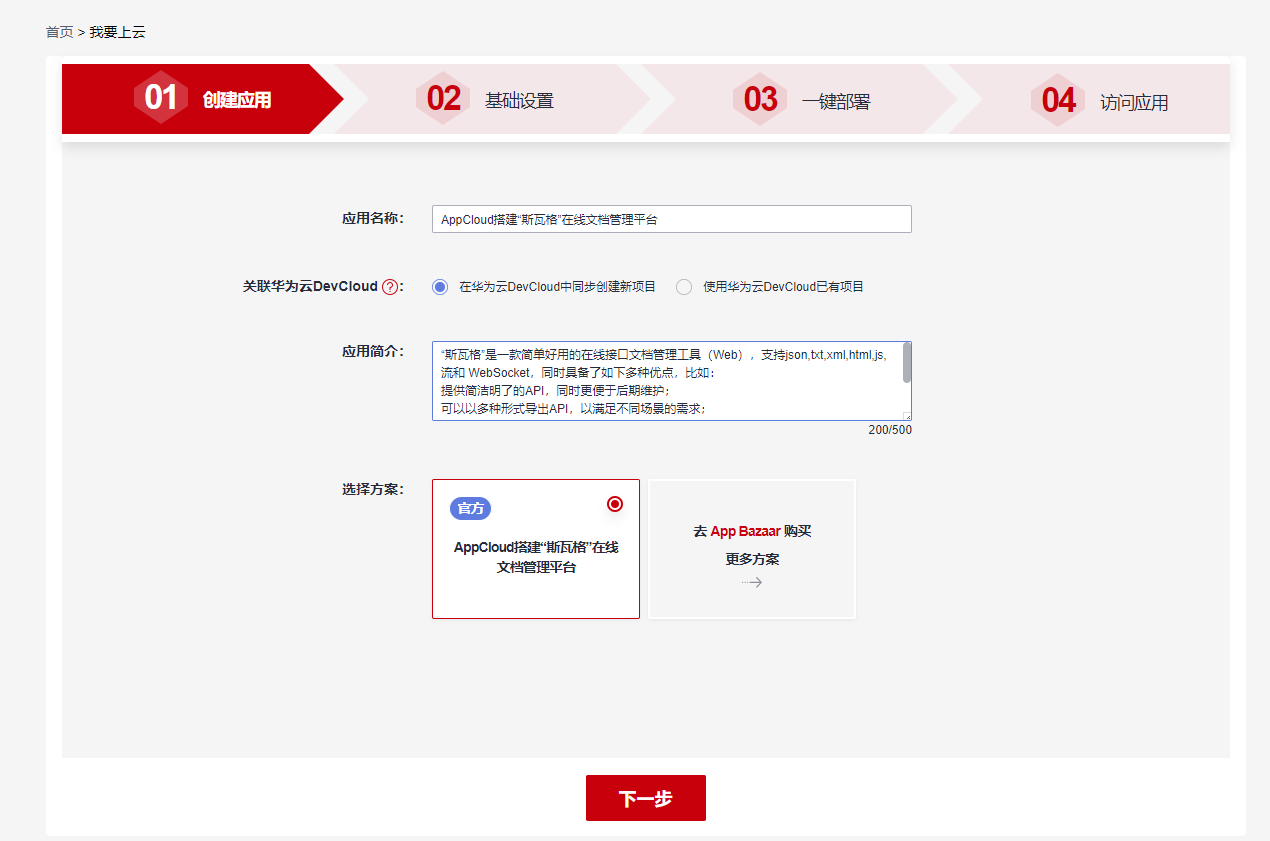Click the 选择方案 label

372,490
